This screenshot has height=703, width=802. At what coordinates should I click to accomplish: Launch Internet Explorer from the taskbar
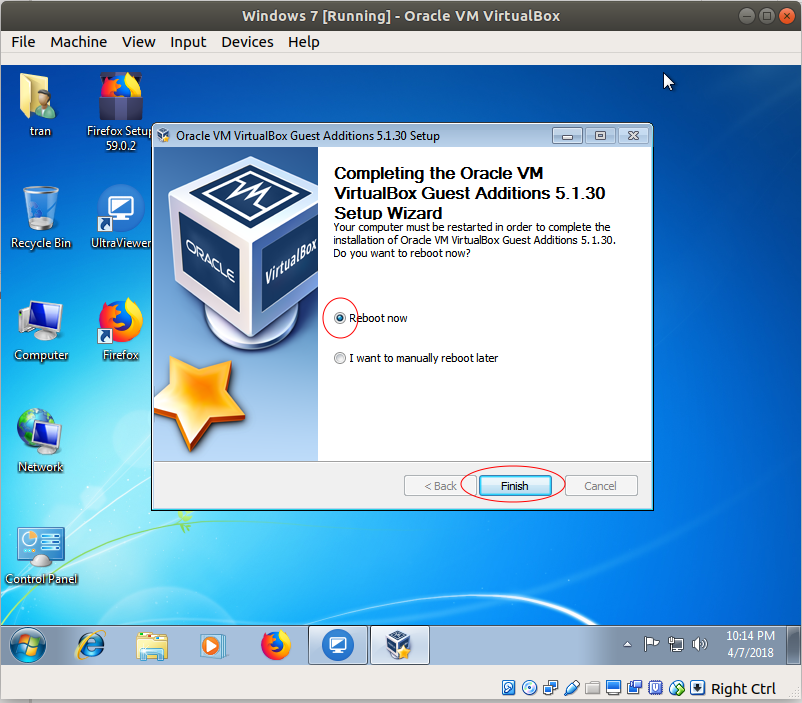tap(91, 645)
